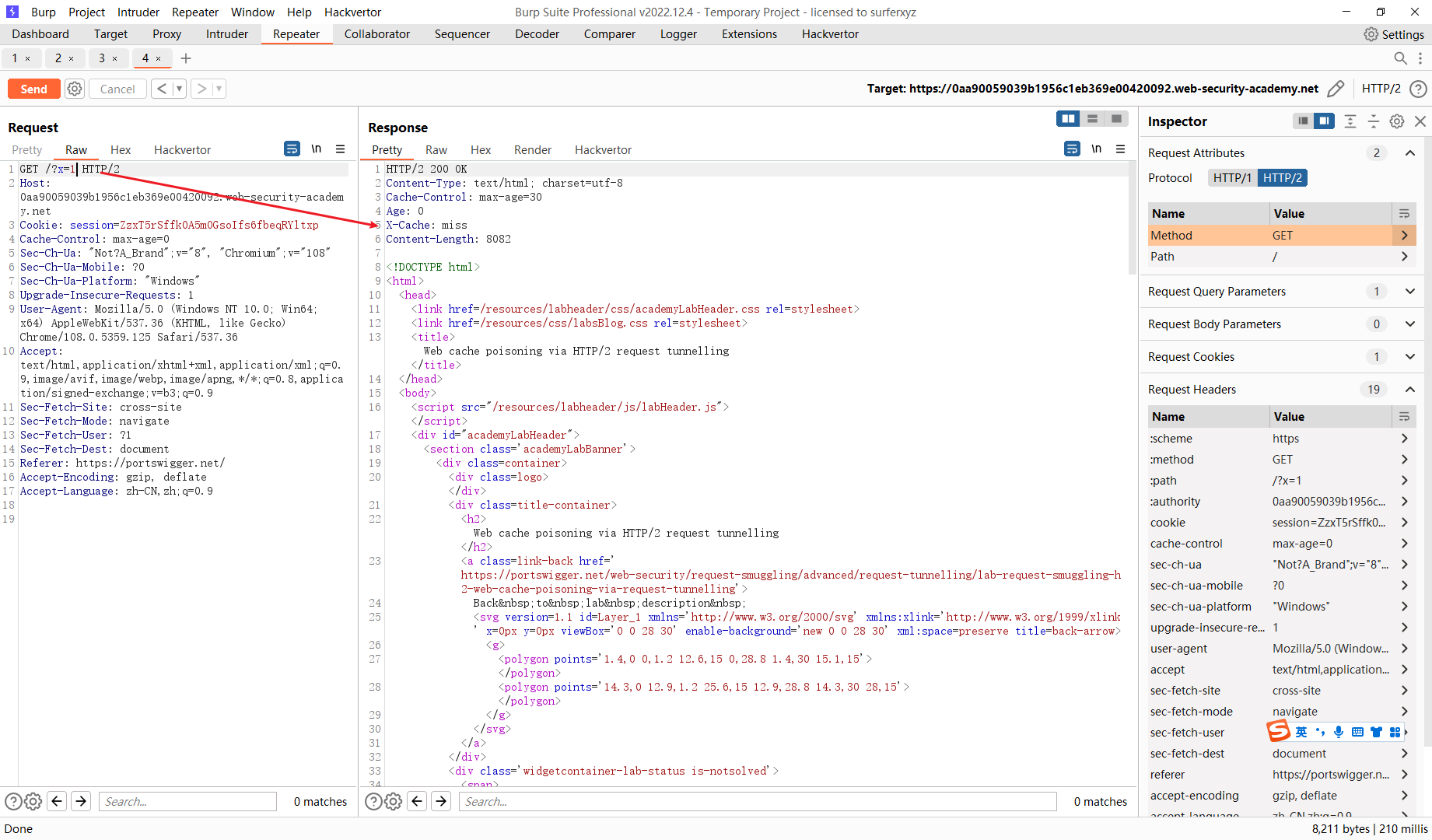Click the Cancel button
This screenshot has width=1432, height=840.
[x=117, y=89]
